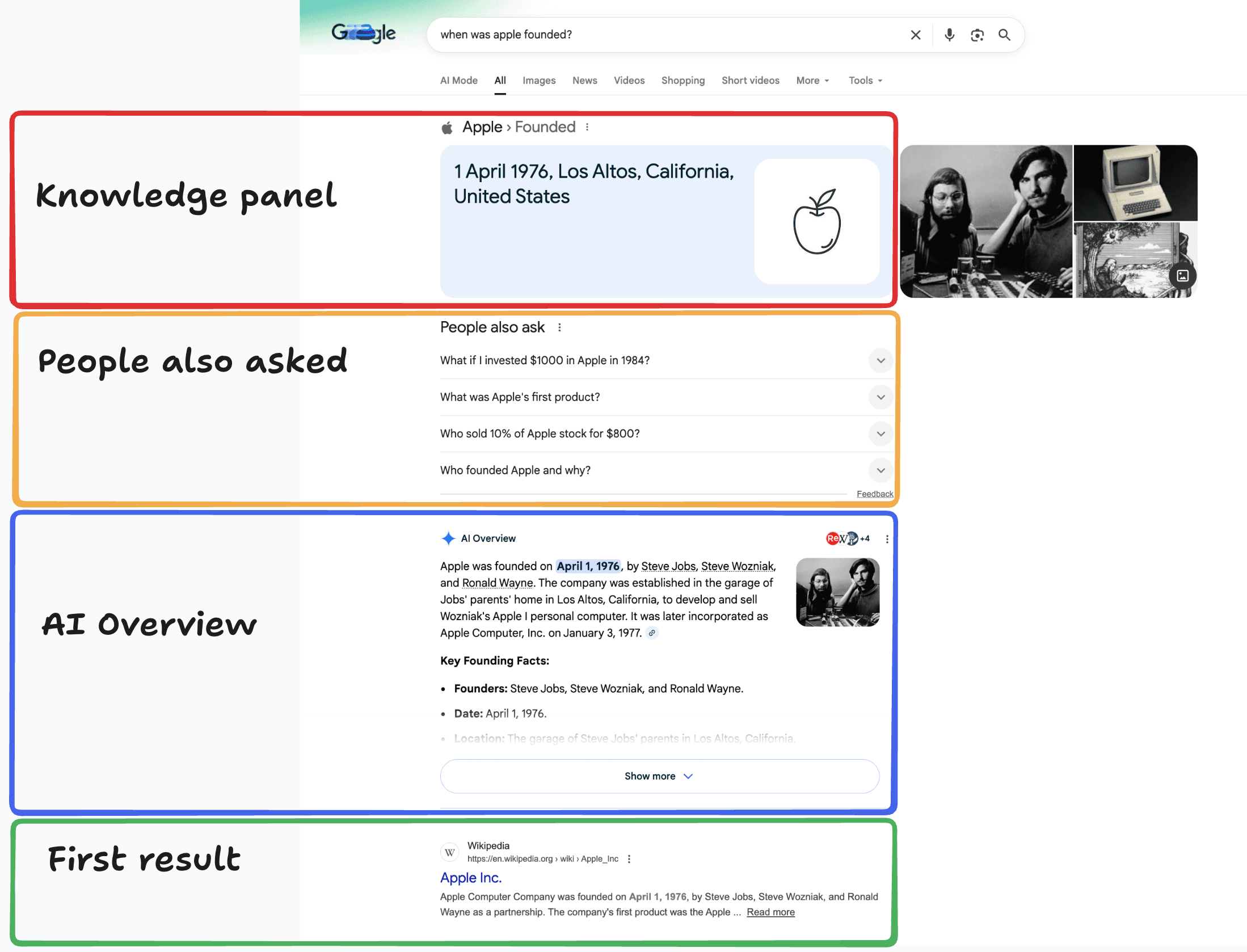Switch to the News tab
The image size is (1247, 952).
(584, 81)
